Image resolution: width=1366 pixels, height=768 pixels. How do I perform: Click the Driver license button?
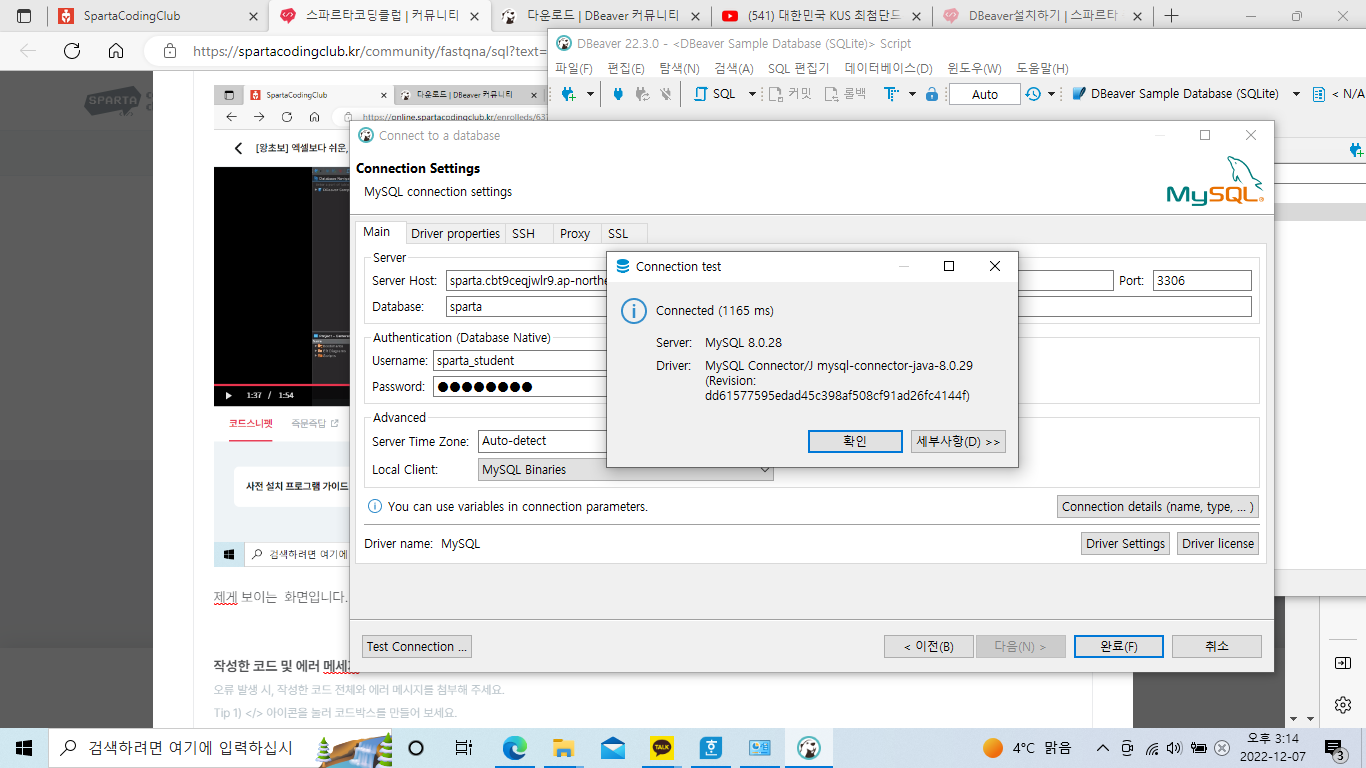[1218, 544]
